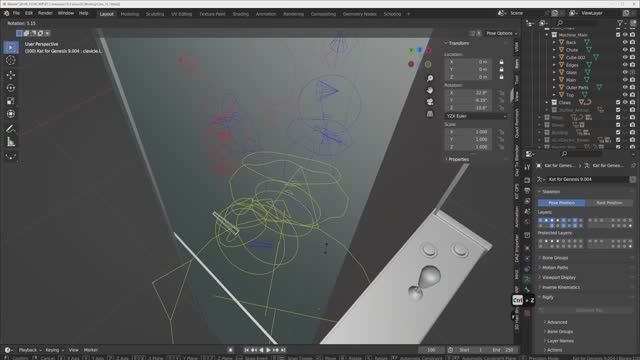
Task: Expand the Back object tree row
Action: tap(554, 42)
